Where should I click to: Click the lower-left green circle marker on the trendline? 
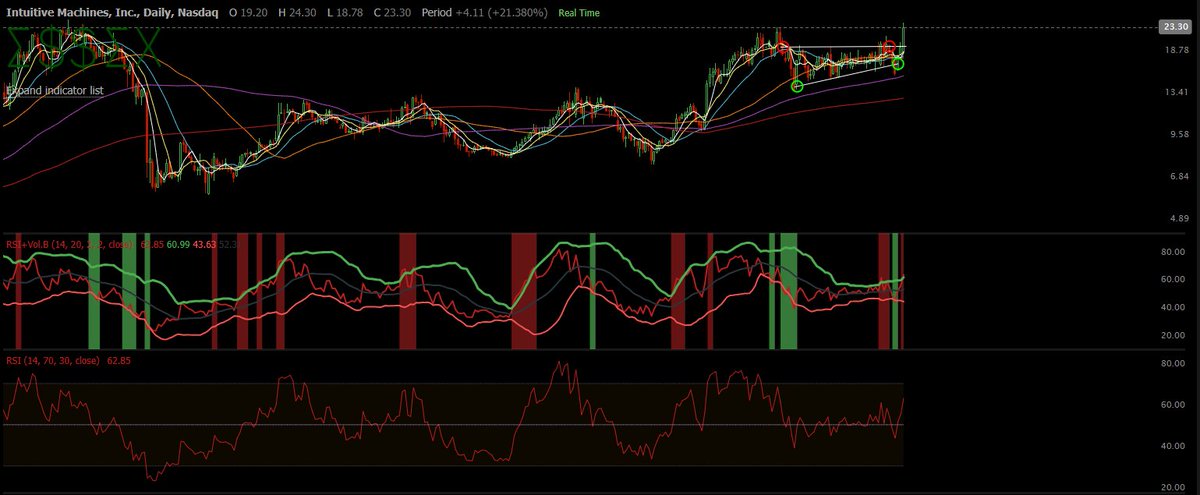(x=797, y=86)
